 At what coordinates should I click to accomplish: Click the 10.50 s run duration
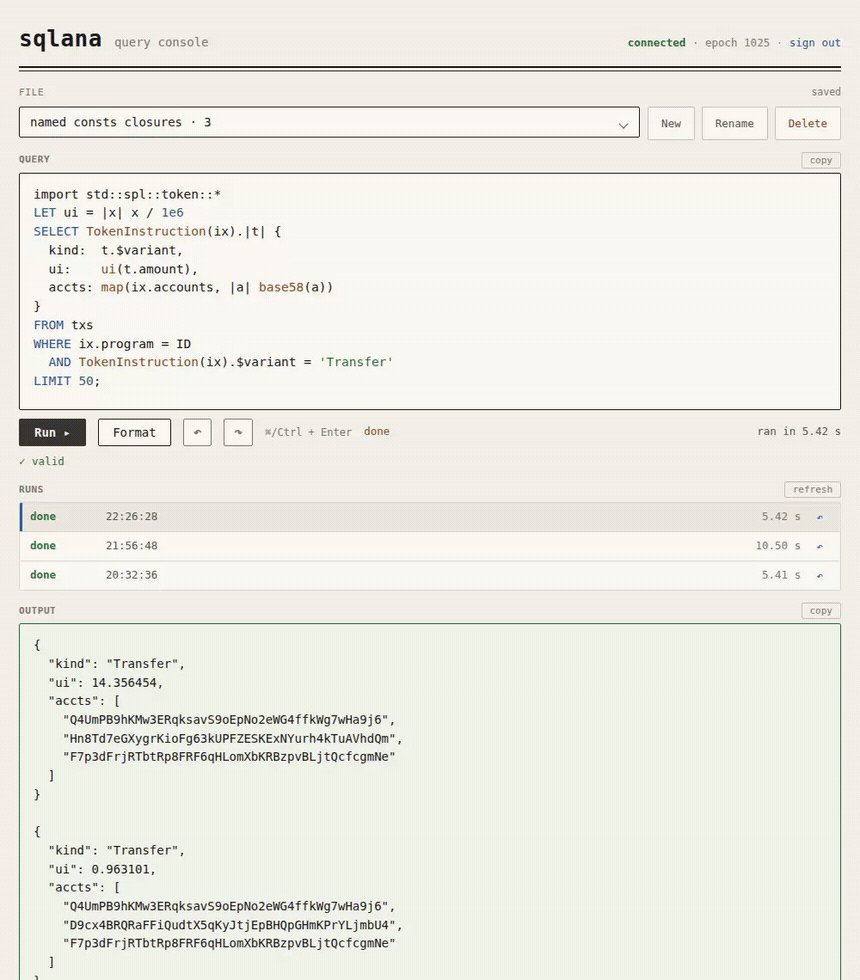click(x=778, y=546)
